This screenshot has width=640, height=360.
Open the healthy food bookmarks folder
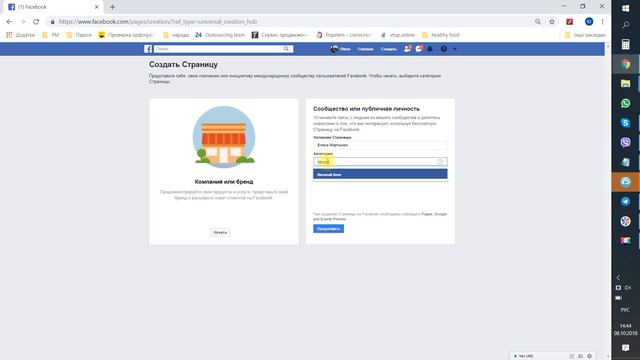coord(441,35)
